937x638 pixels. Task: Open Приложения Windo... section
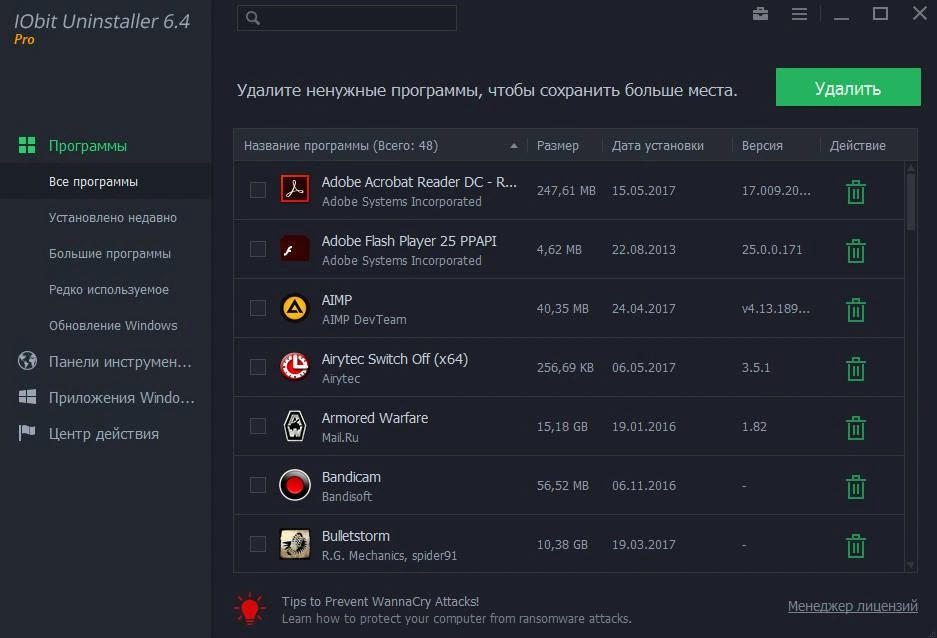pos(122,397)
